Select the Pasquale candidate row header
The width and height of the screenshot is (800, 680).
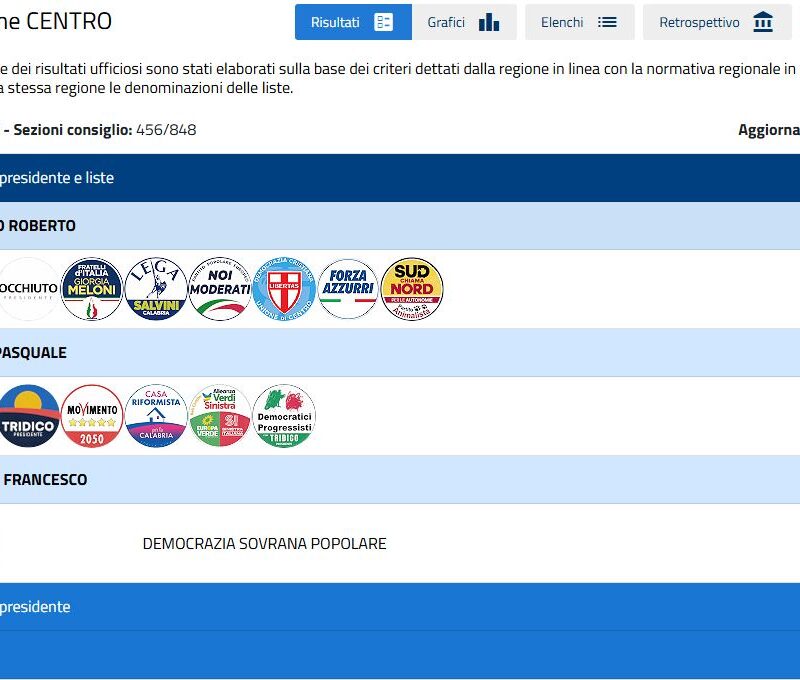(35, 353)
